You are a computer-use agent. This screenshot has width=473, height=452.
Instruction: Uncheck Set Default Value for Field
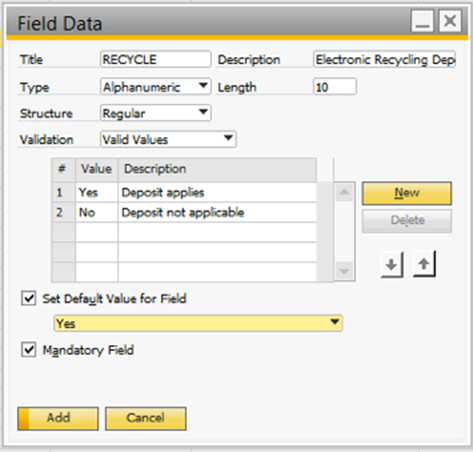coord(29,298)
